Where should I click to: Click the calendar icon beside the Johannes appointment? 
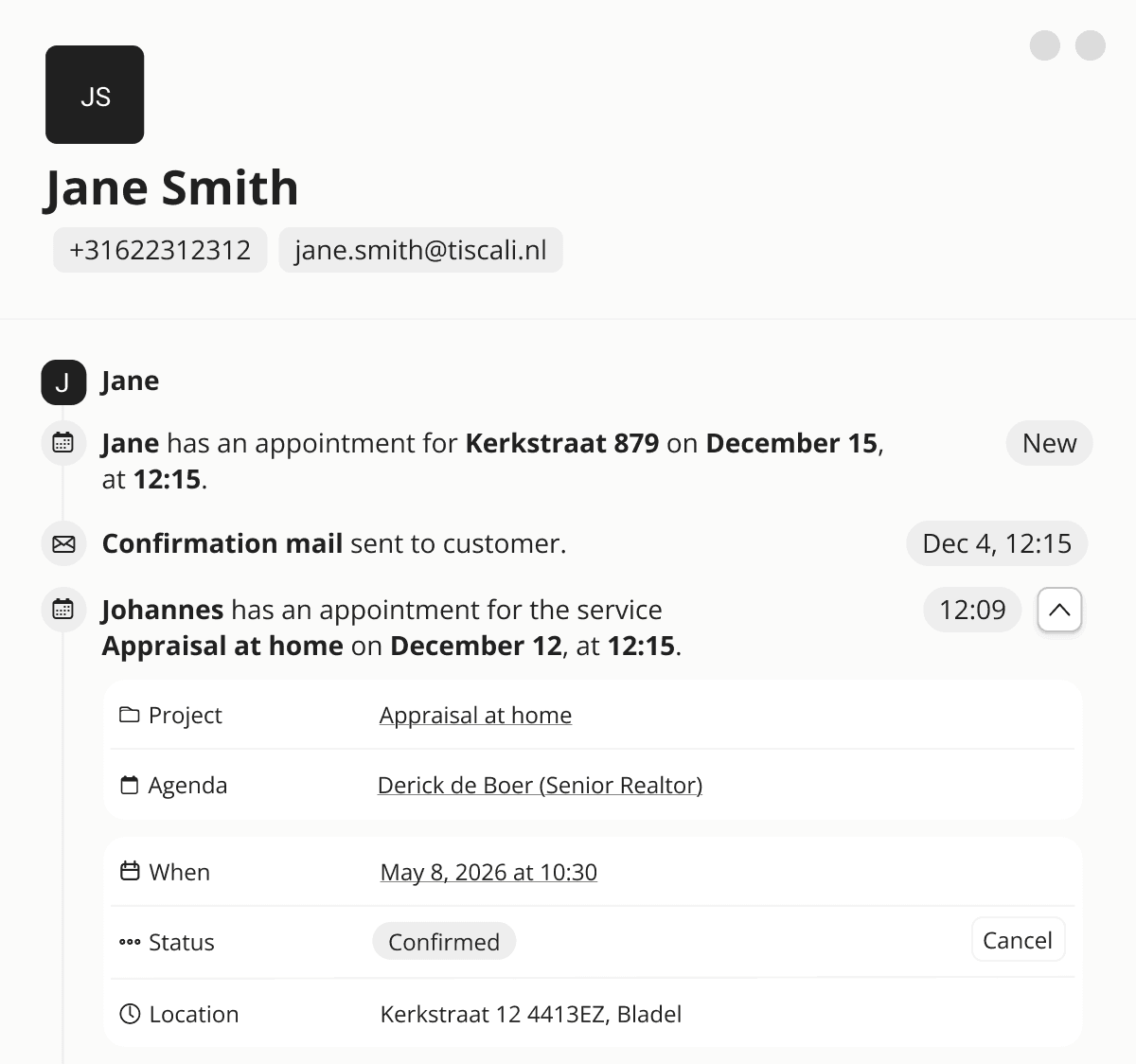(x=63, y=610)
